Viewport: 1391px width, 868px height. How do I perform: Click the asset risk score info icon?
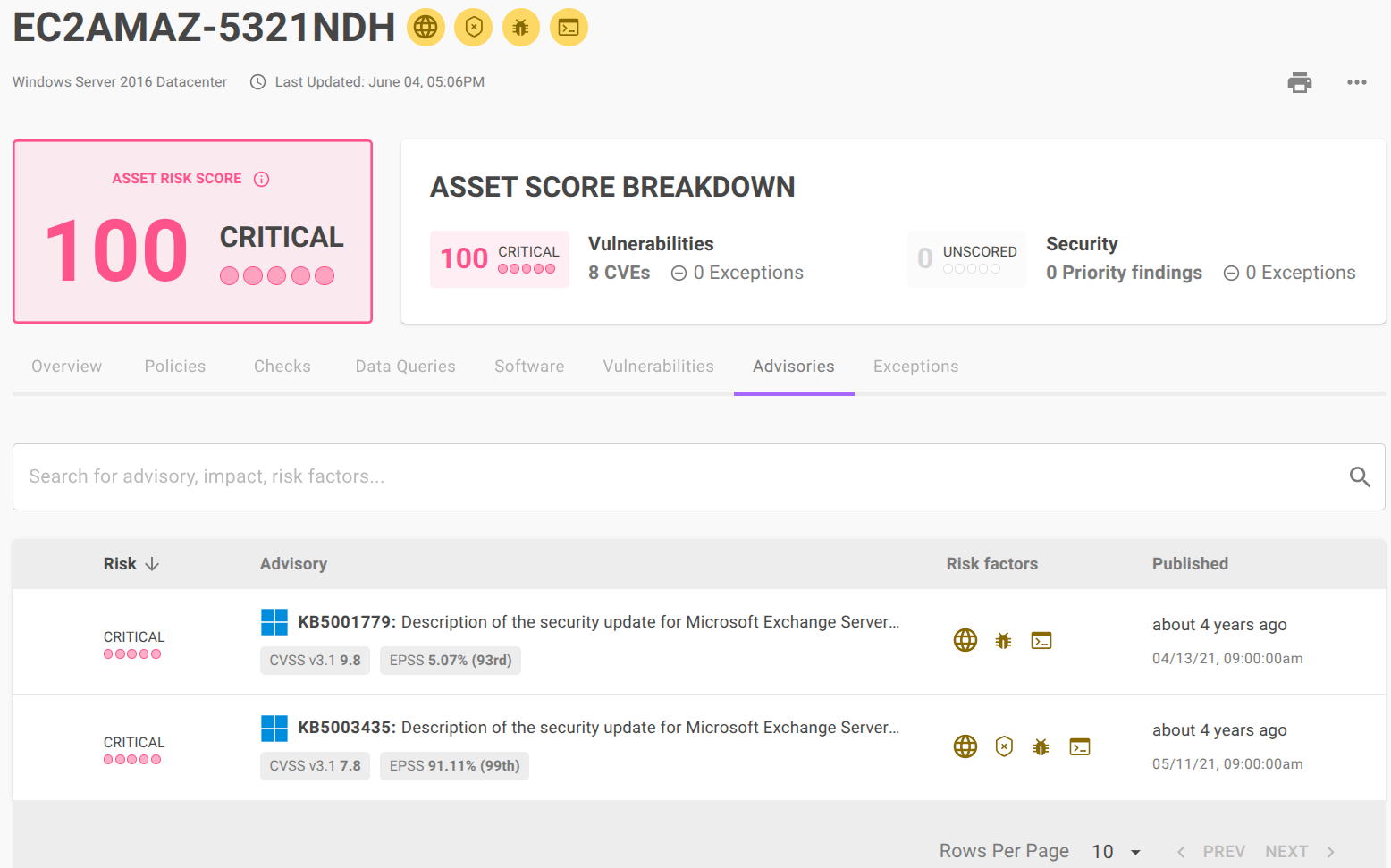click(x=261, y=179)
